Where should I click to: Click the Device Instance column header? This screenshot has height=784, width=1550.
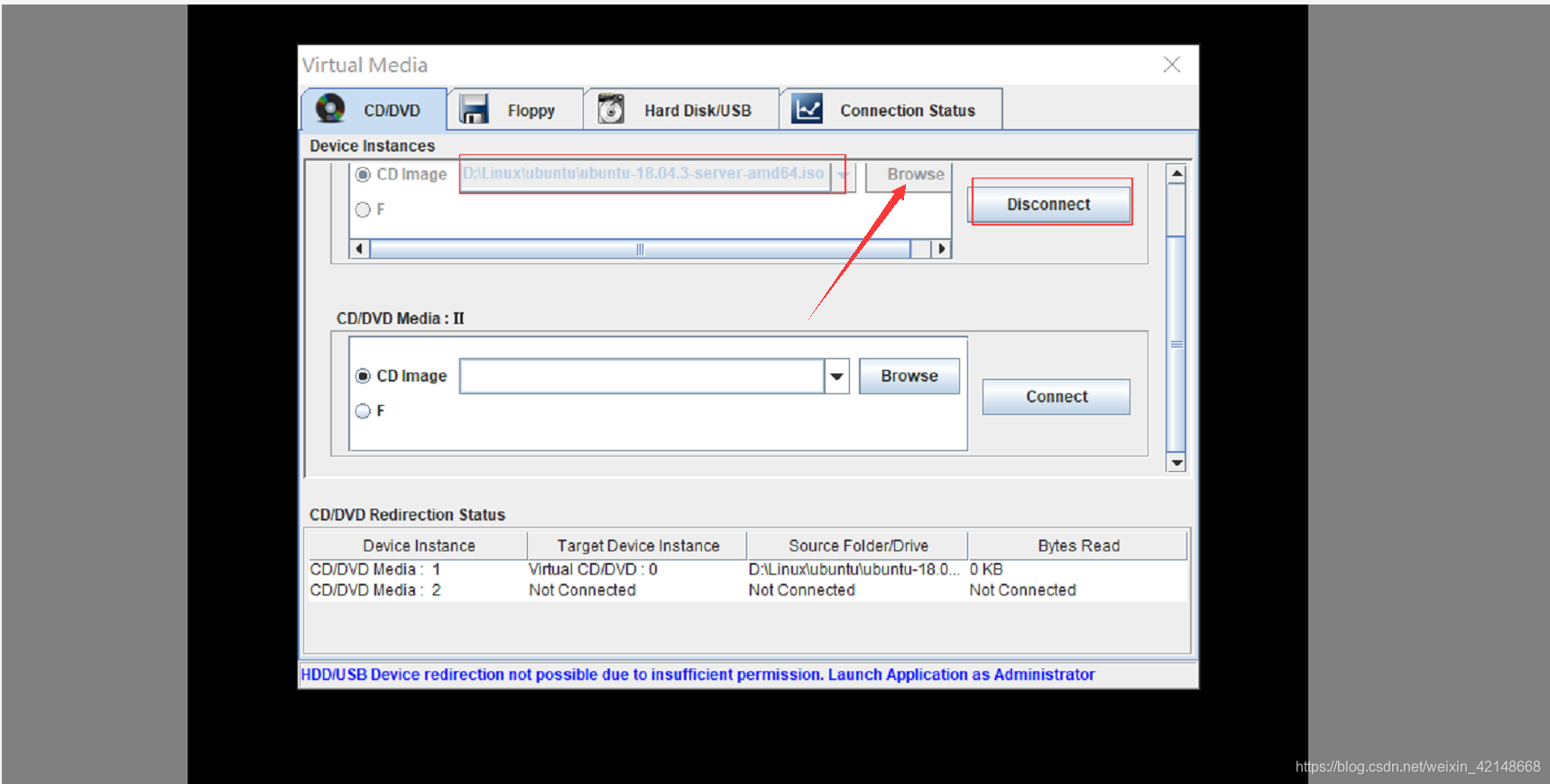(x=419, y=546)
